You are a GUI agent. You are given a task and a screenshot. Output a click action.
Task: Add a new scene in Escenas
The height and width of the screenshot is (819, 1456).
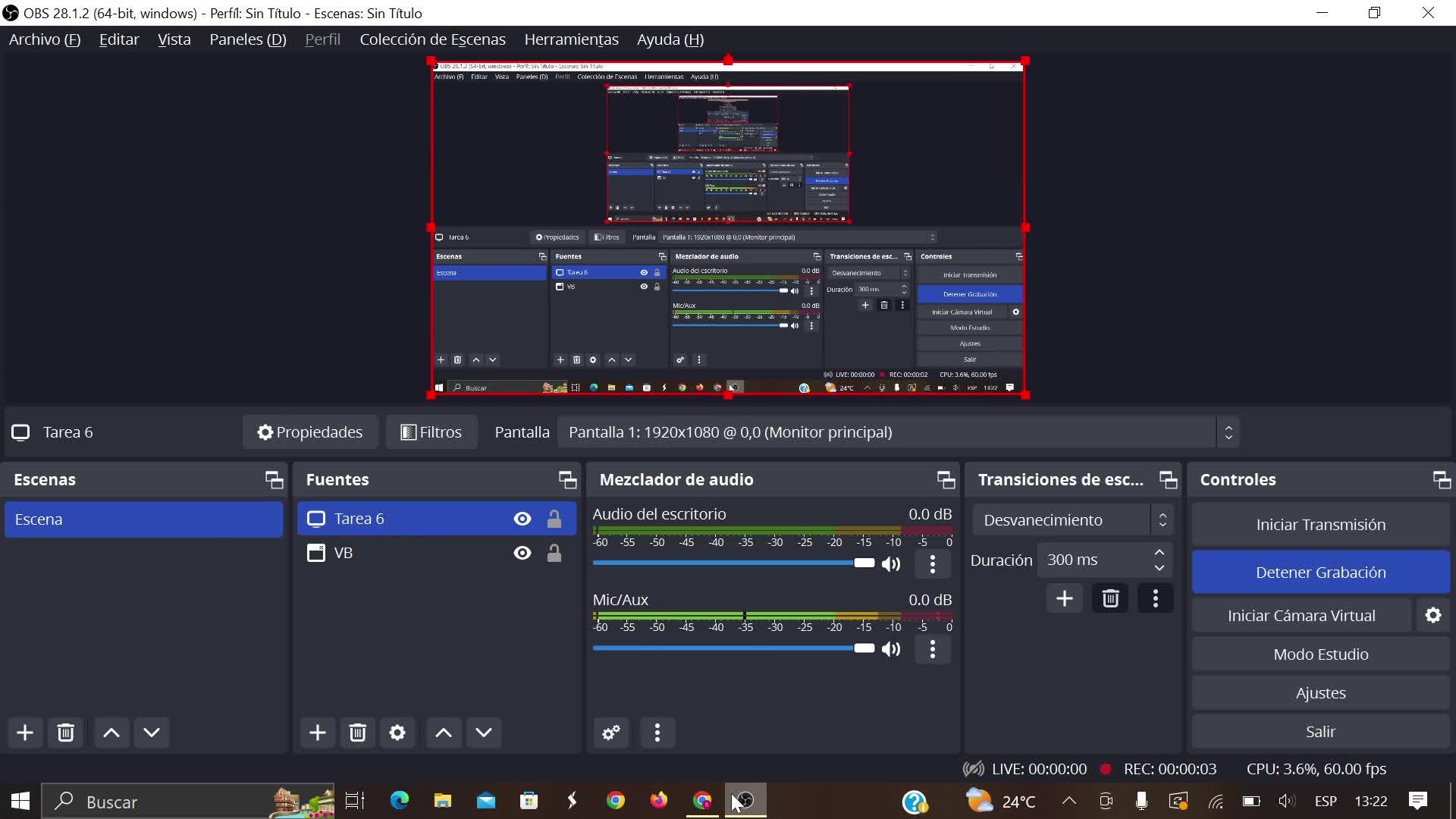25,733
